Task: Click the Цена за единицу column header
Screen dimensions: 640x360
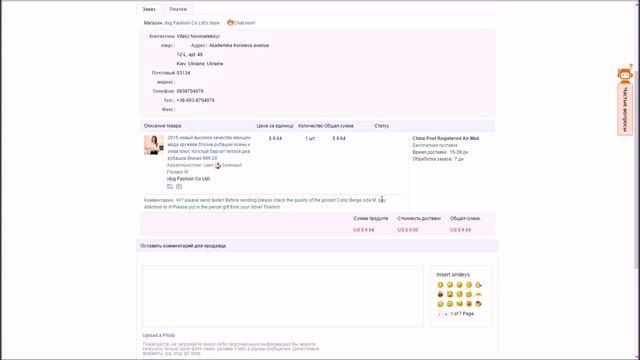Action: click(275, 126)
